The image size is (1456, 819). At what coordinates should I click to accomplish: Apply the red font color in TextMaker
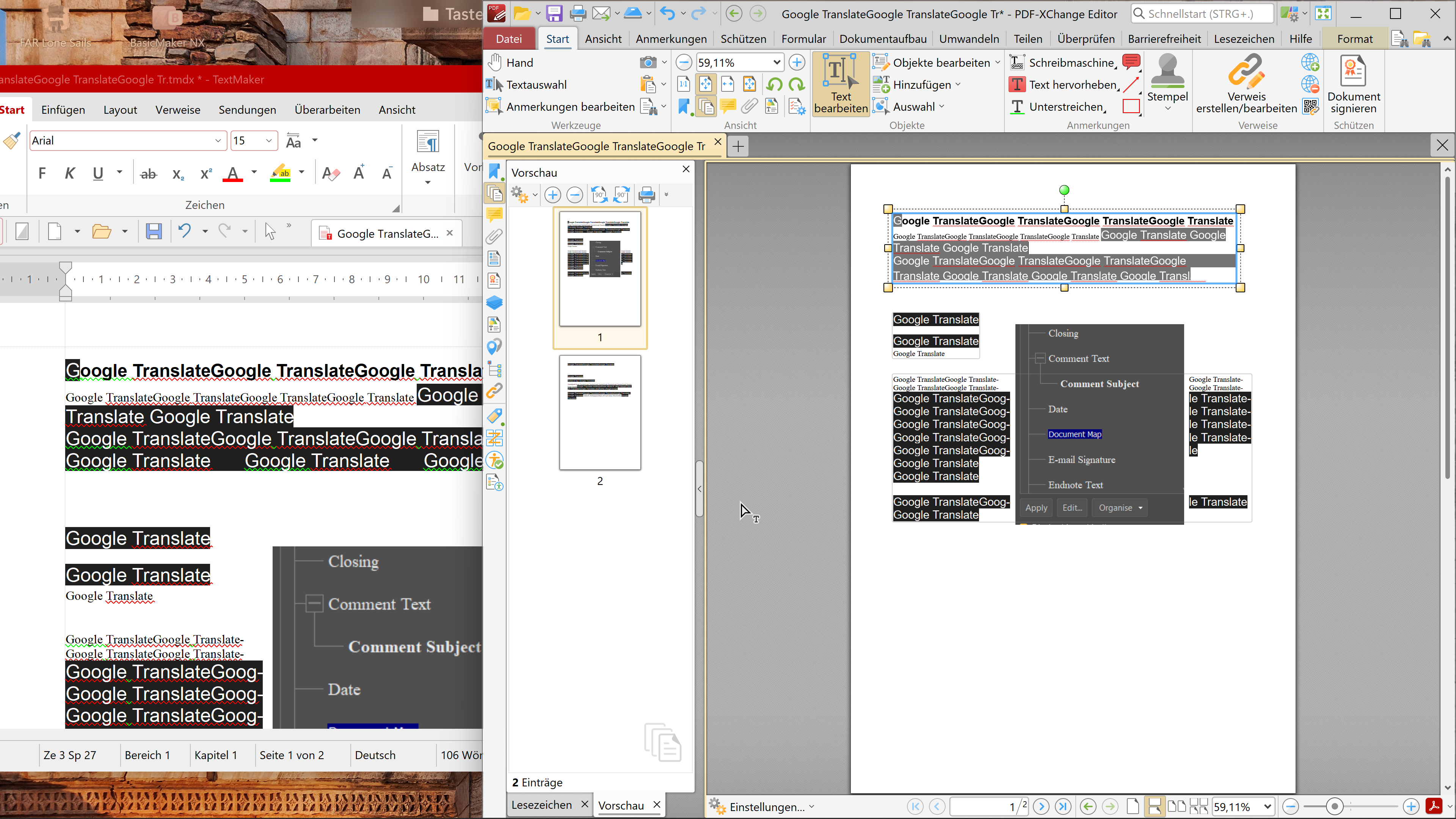click(x=233, y=174)
